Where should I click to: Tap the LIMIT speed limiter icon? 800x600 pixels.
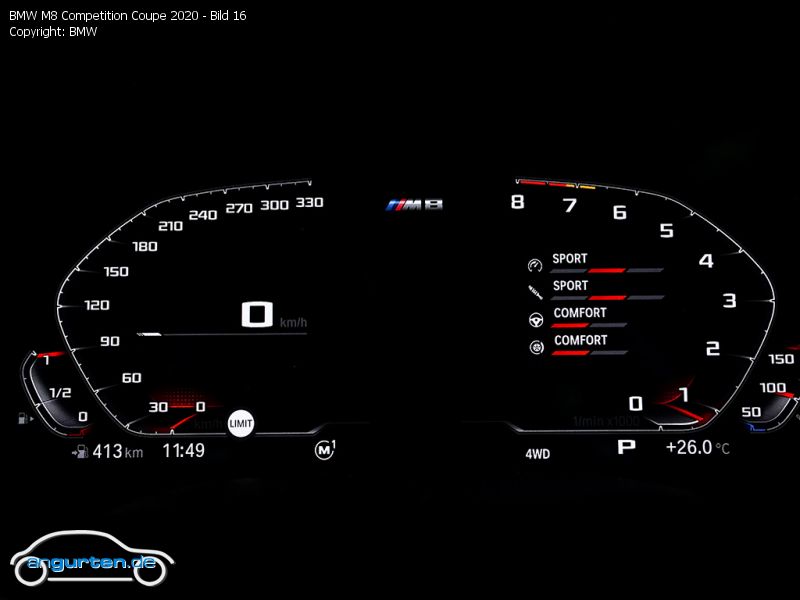click(x=240, y=423)
